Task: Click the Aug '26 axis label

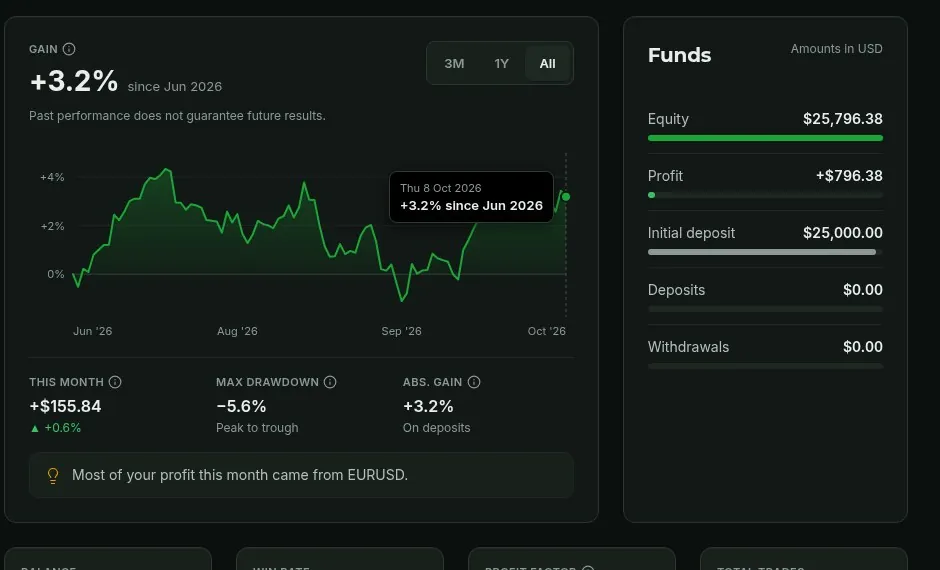Action: 237,331
